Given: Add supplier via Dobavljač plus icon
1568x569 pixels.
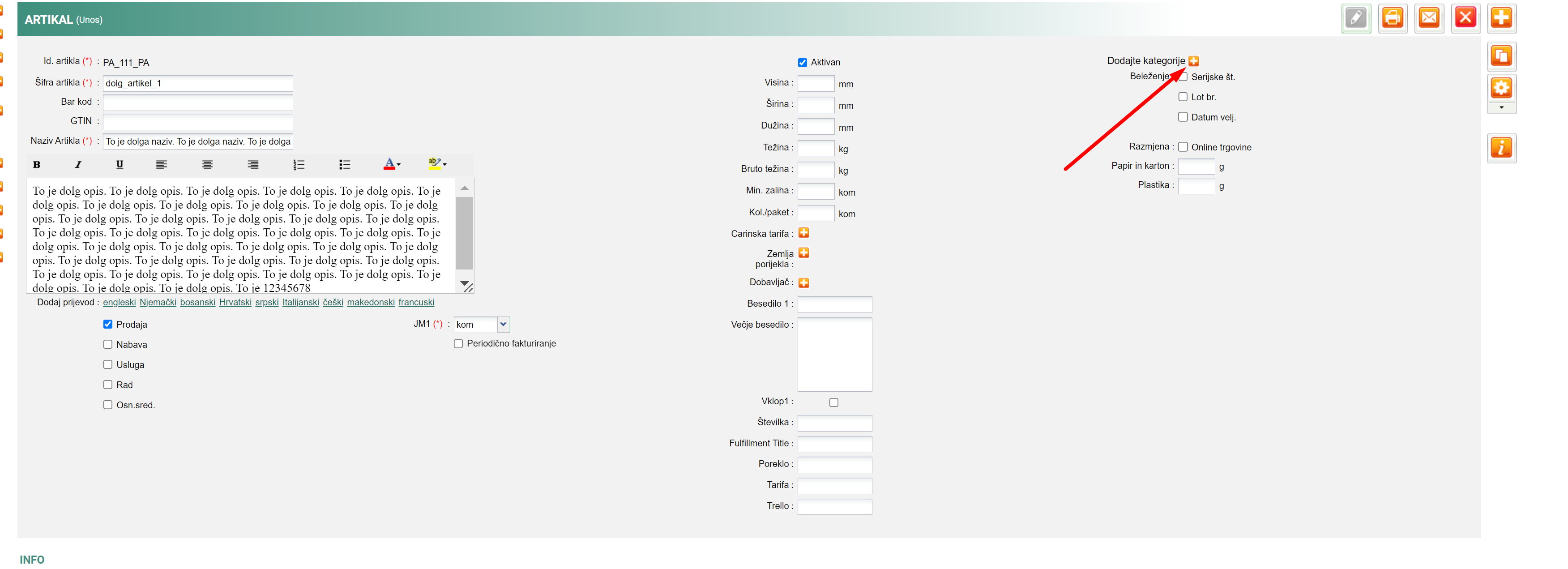Looking at the screenshot, I should [x=803, y=283].
